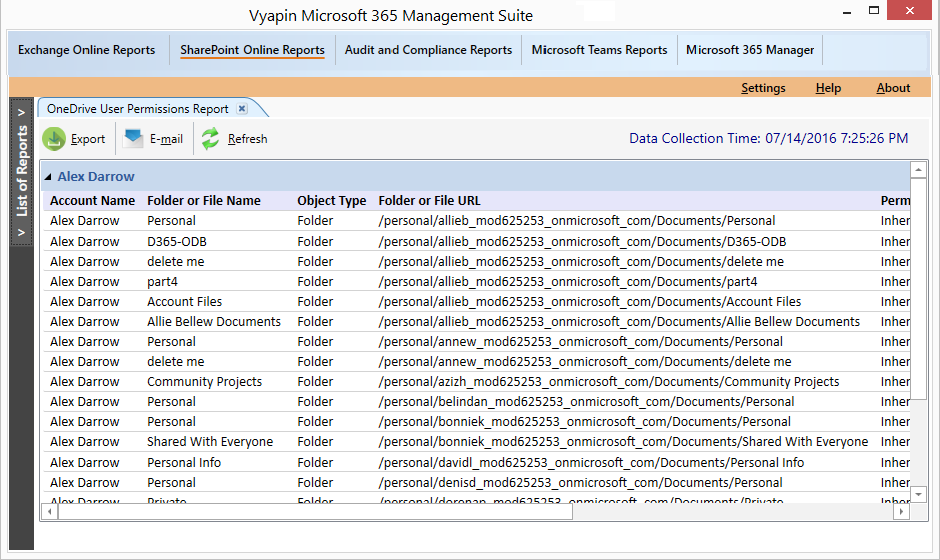This screenshot has height=560, width=940.
Task: Click the horizontal scrollbar left arrow
Action: click(x=50, y=511)
